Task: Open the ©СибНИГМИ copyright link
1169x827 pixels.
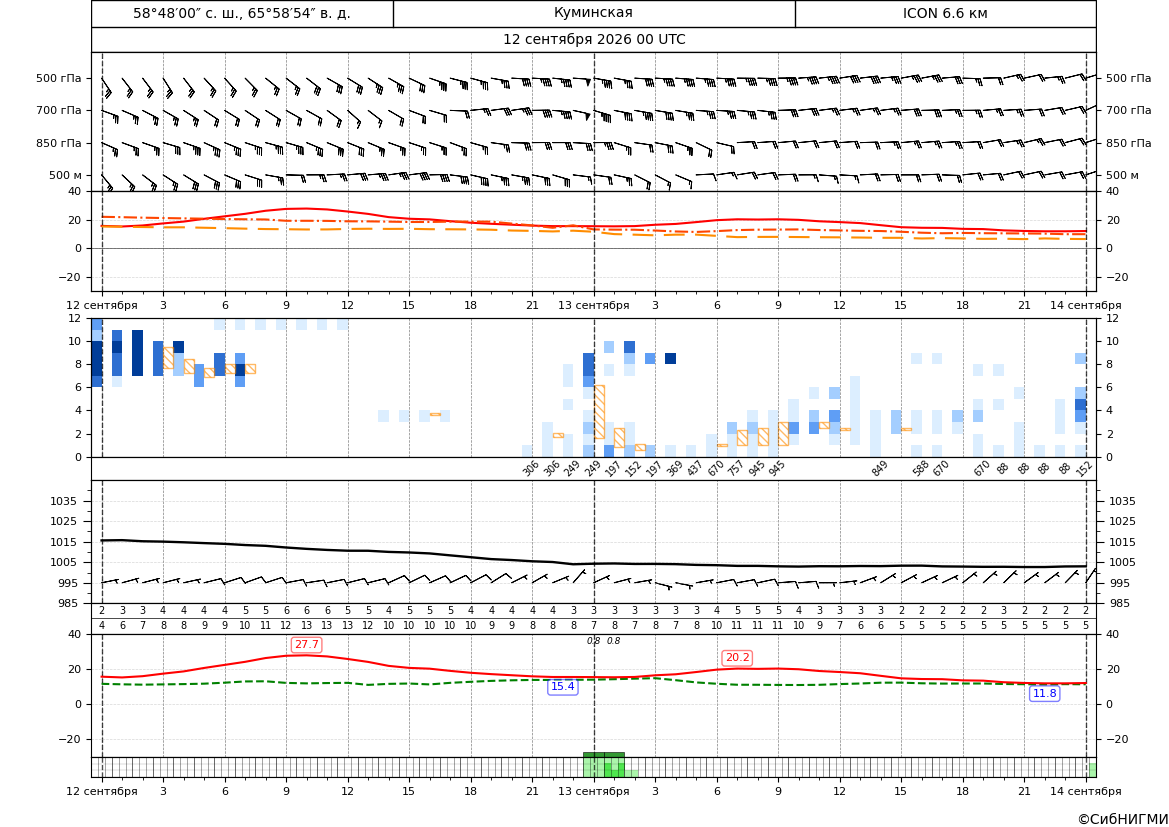Action: [x=1123, y=819]
